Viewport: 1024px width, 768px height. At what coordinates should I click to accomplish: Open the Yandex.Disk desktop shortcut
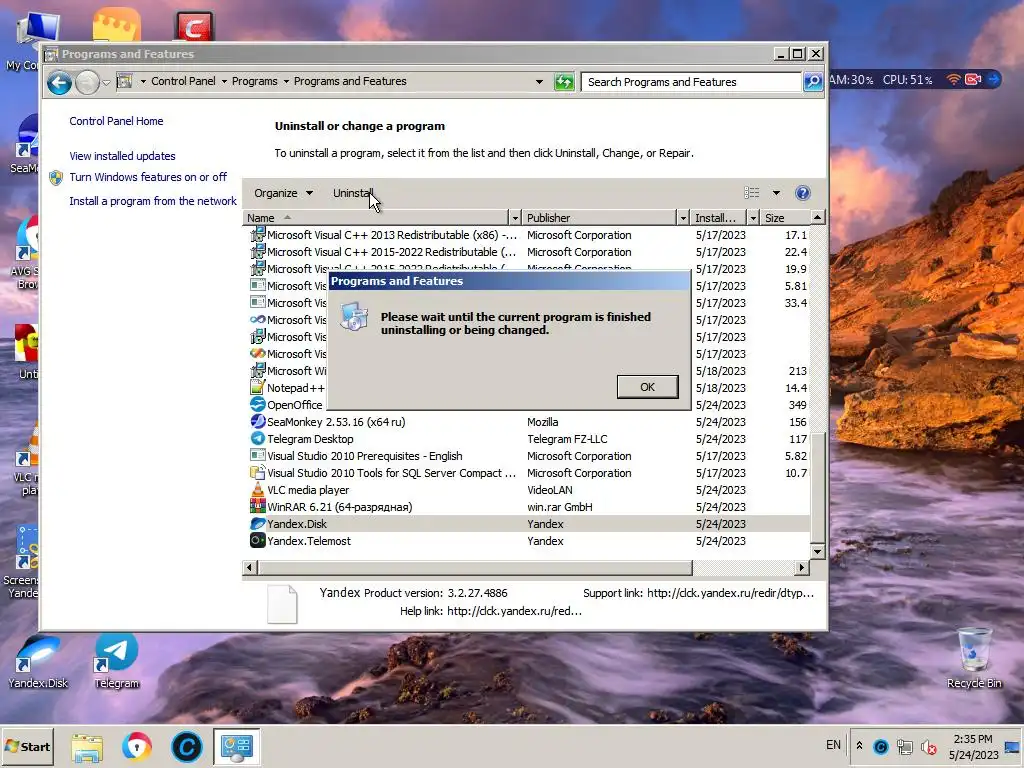[37, 661]
